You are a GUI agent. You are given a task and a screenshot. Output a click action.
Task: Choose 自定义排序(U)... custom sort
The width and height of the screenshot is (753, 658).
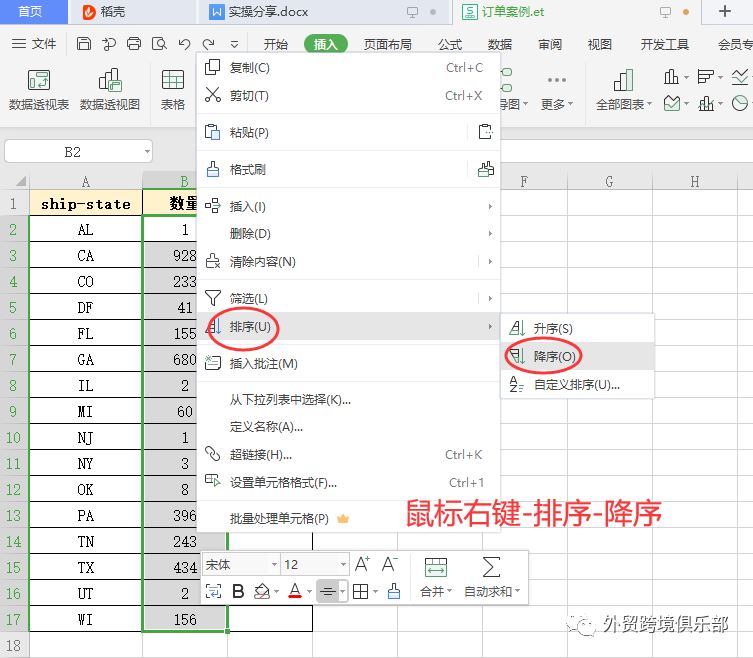pyautogui.click(x=577, y=385)
